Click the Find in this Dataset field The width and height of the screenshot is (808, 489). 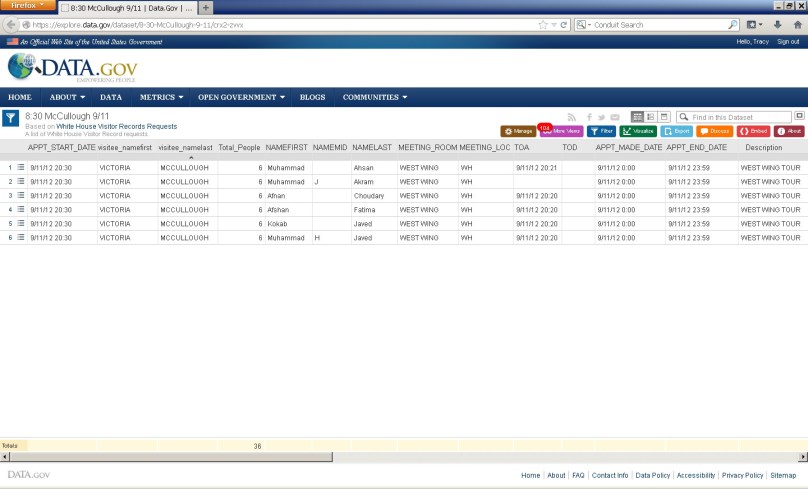735,117
